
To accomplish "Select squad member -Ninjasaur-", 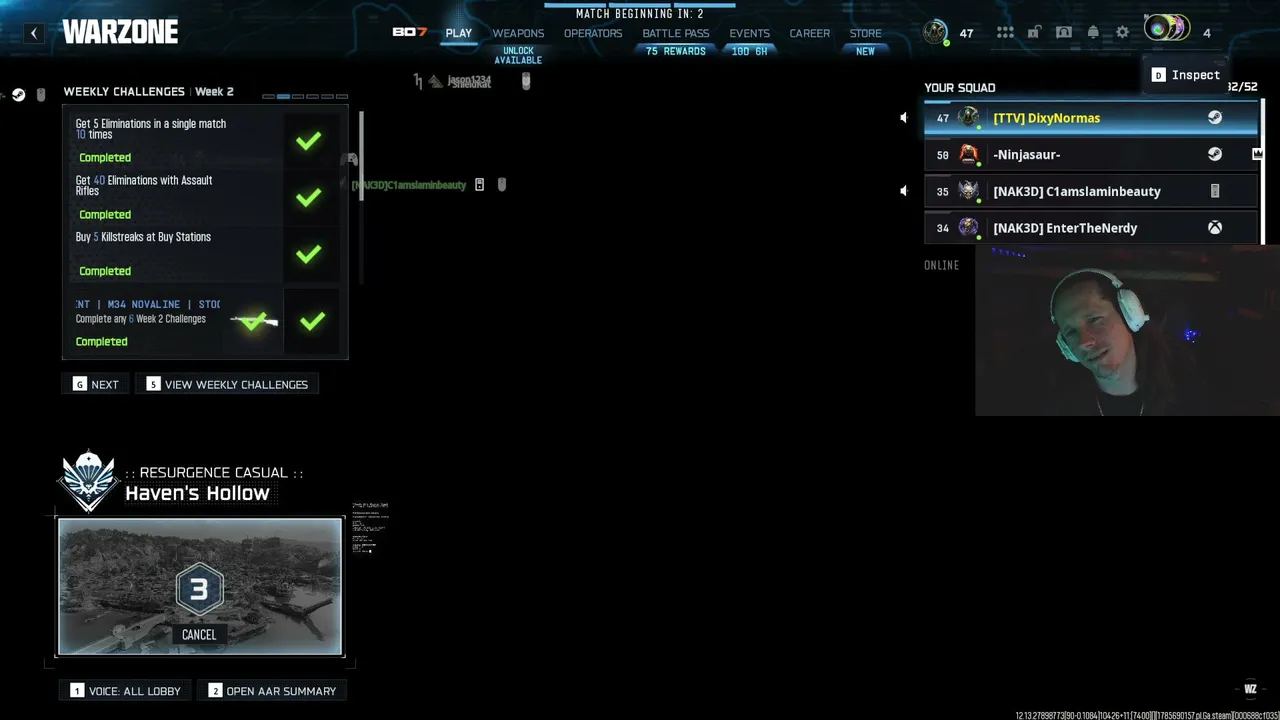I will (1091, 154).
